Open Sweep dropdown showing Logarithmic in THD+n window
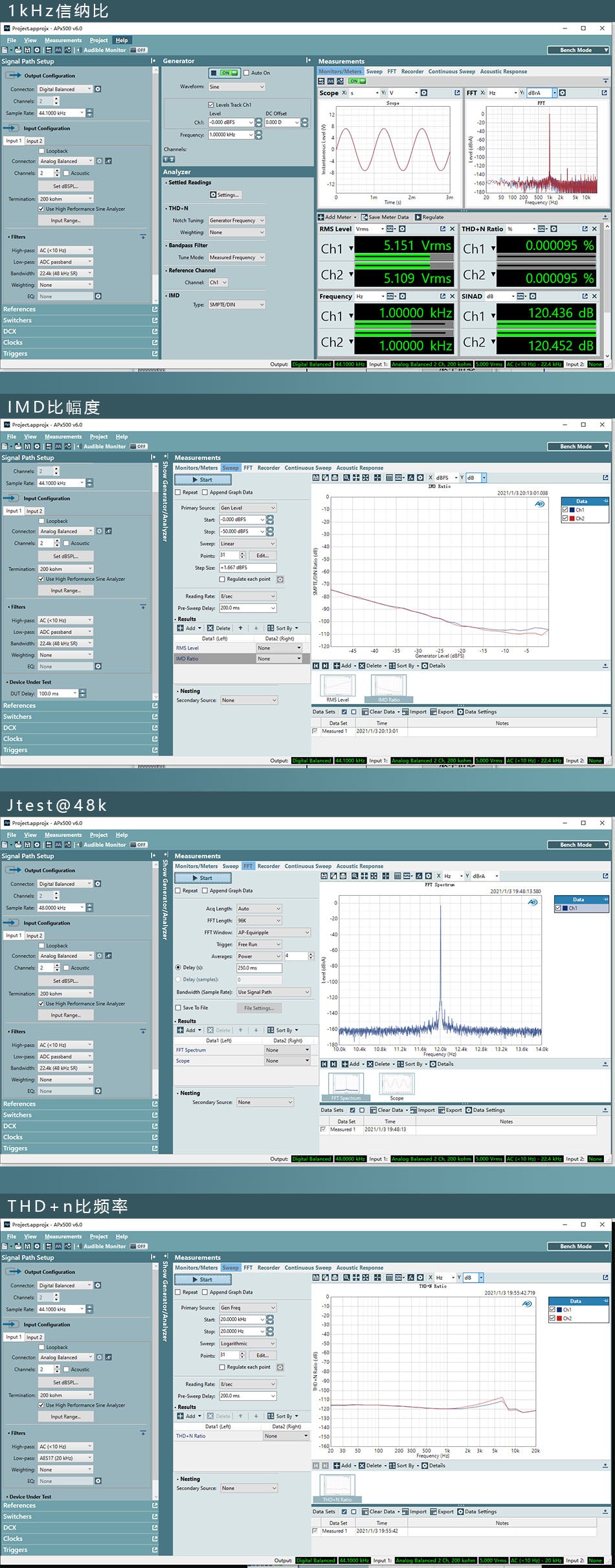This screenshot has width=615, height=1568. (248, 1343)
